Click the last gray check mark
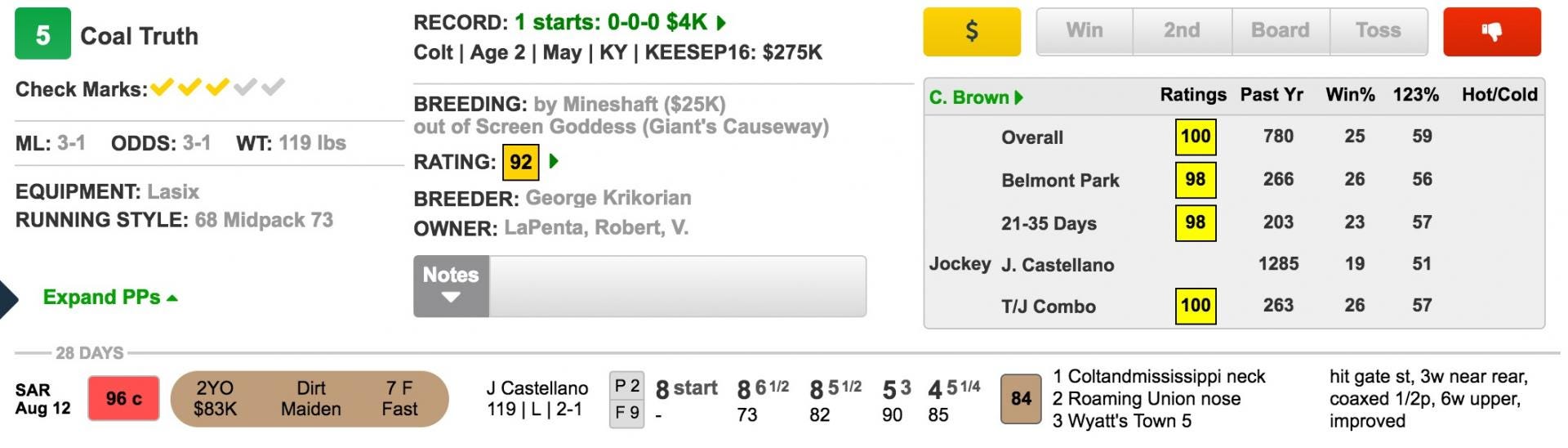The image size is (1568, 448). (x=274, y=87)
